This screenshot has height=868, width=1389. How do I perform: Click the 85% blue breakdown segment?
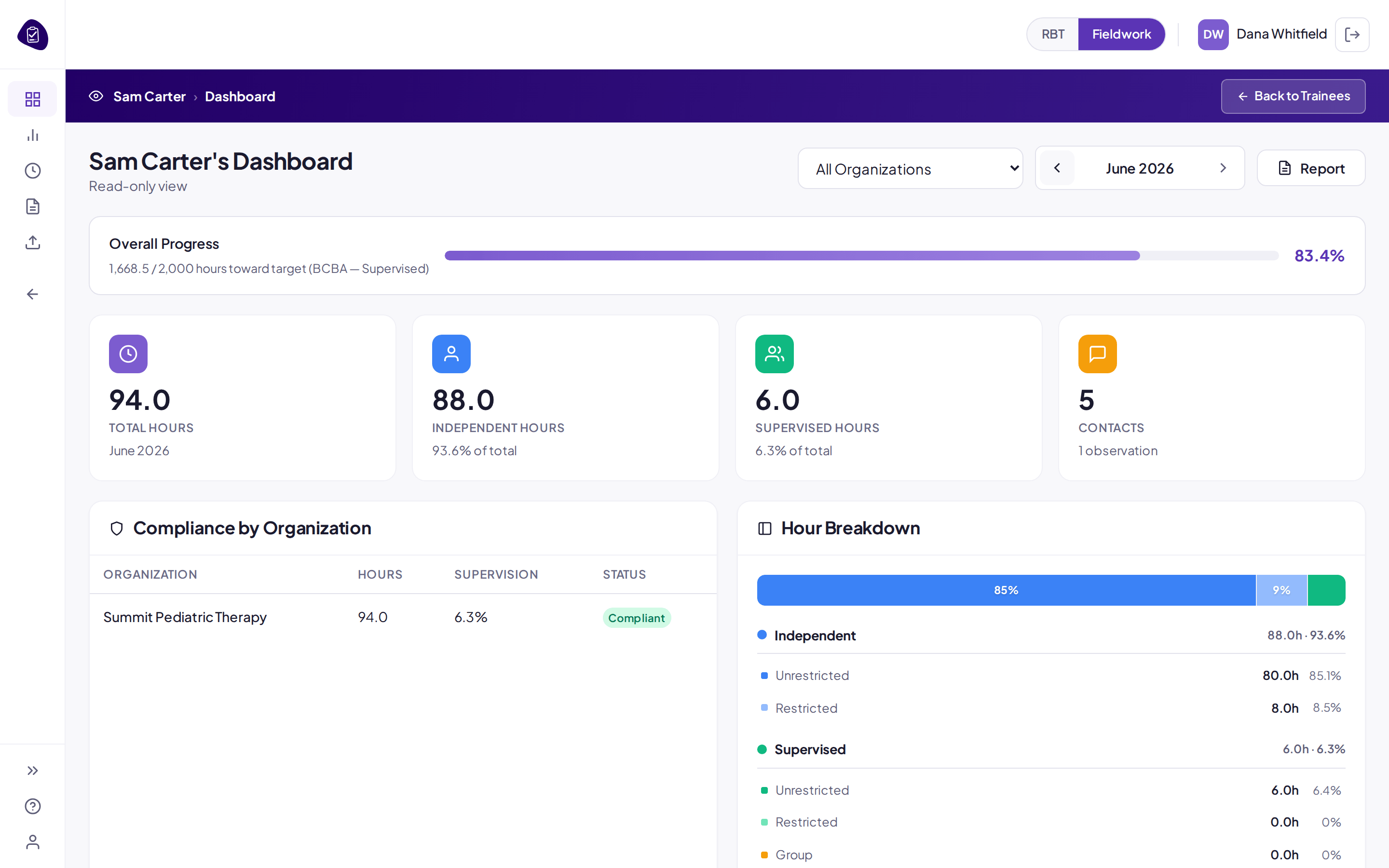1006,590
